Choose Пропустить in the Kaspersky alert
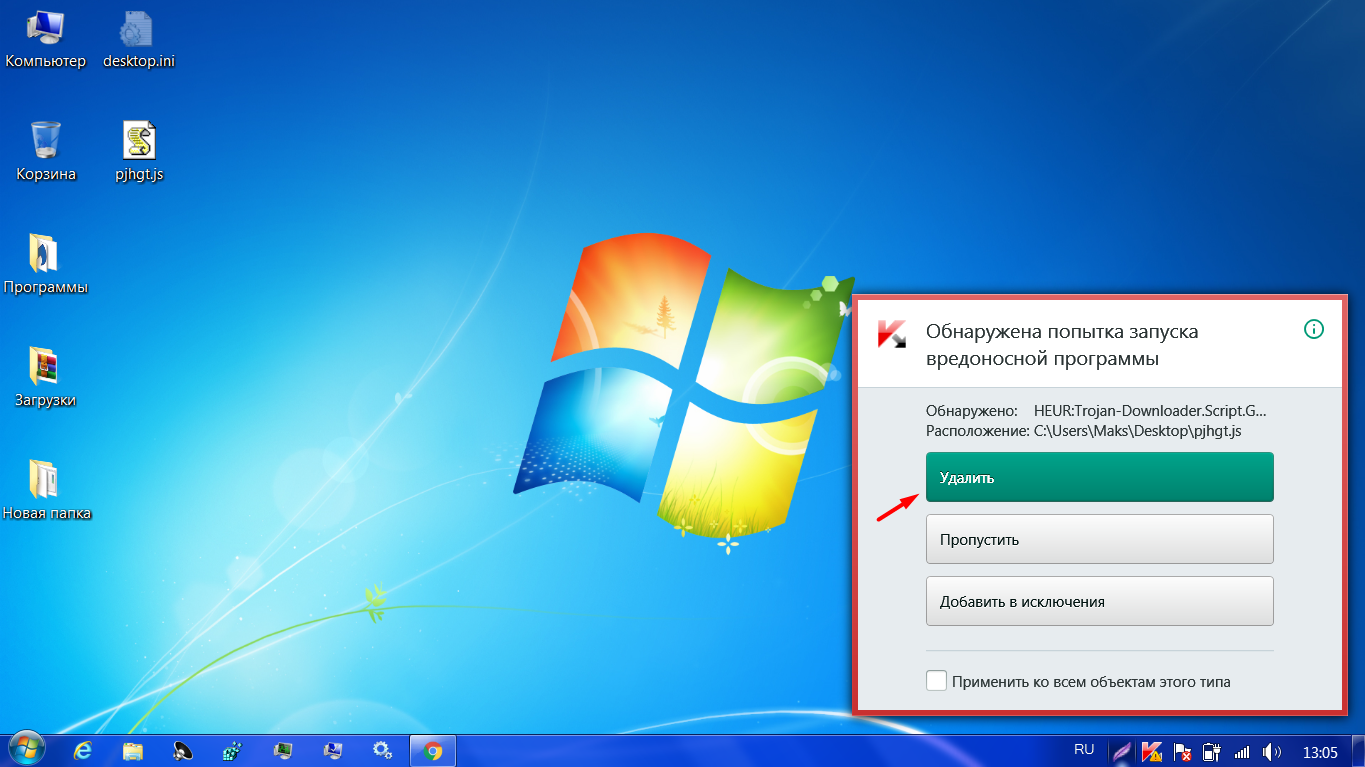The image size is (1365, 767). click(x=1099, y=539)
